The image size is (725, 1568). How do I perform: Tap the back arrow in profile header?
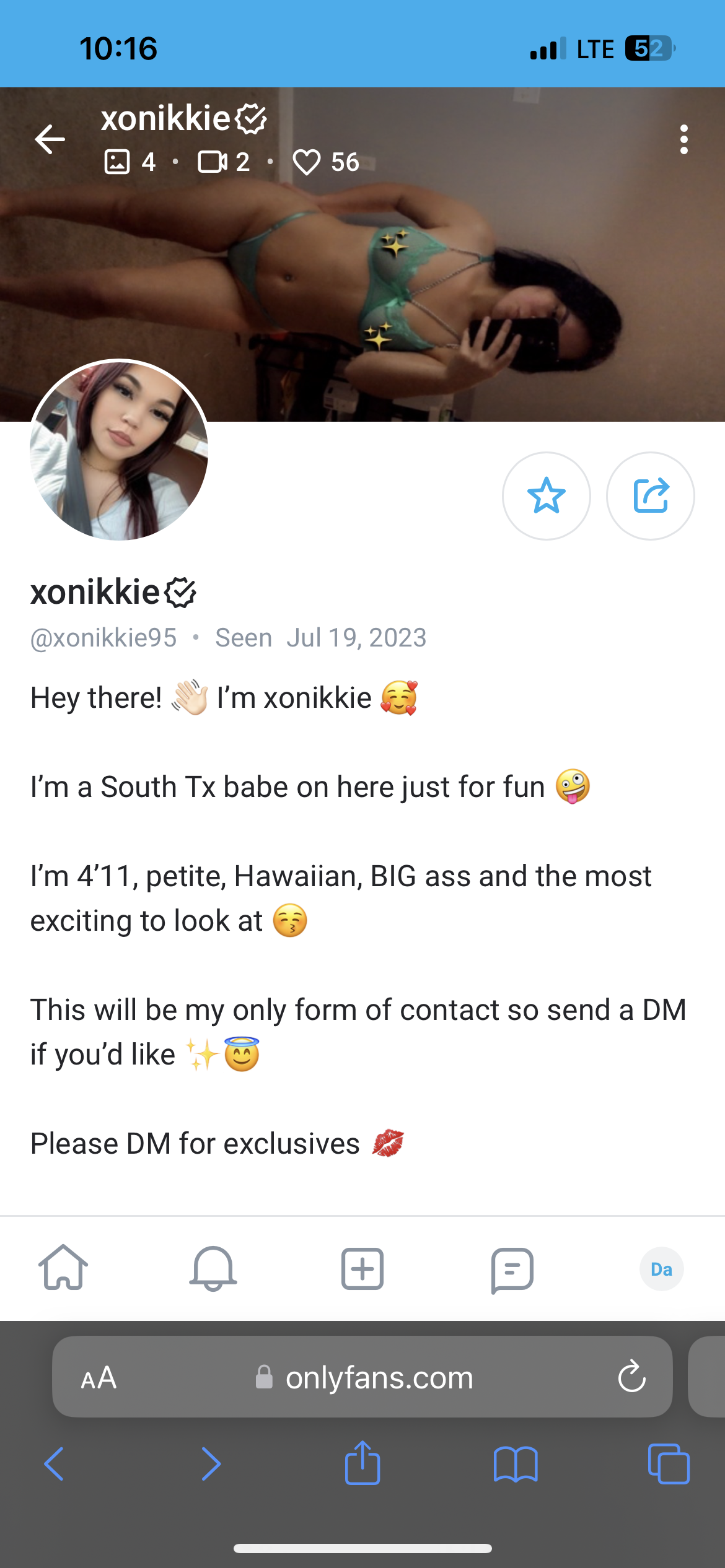coord(50,139)
